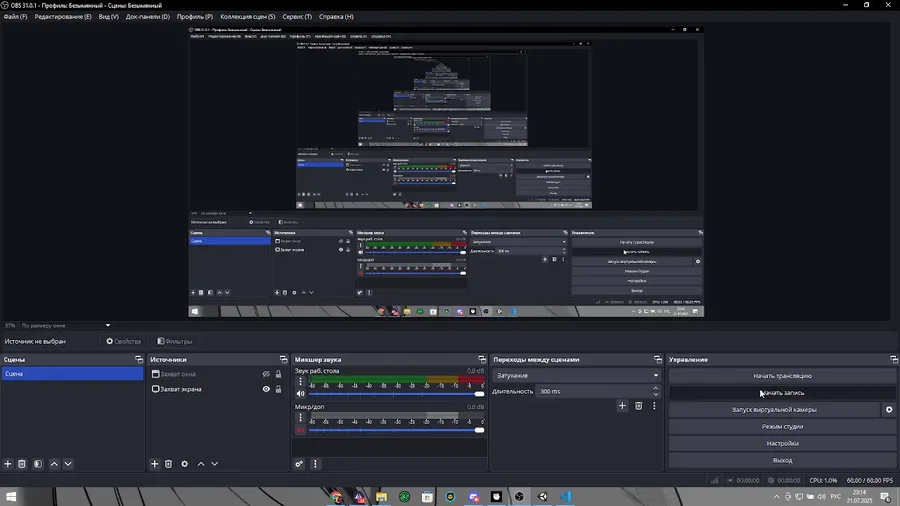The height and width of the screenshot is (506, 900).
Task: Undock the Источники panel
Action: (284, 359)
